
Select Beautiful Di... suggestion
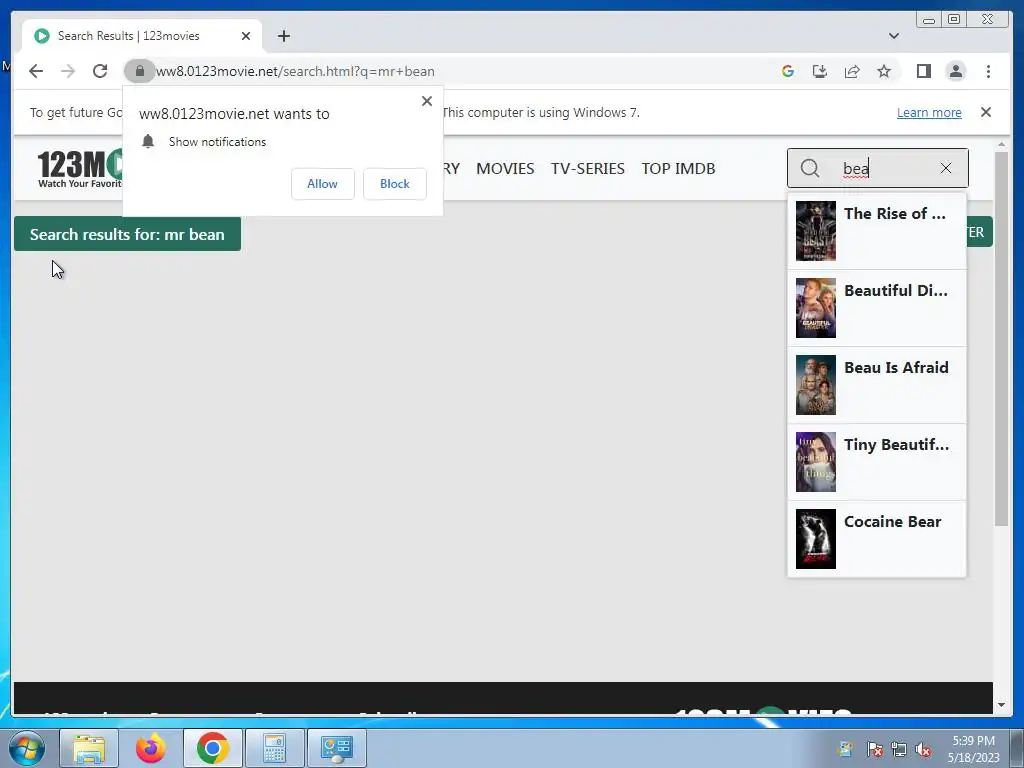(x=877, y=308)
